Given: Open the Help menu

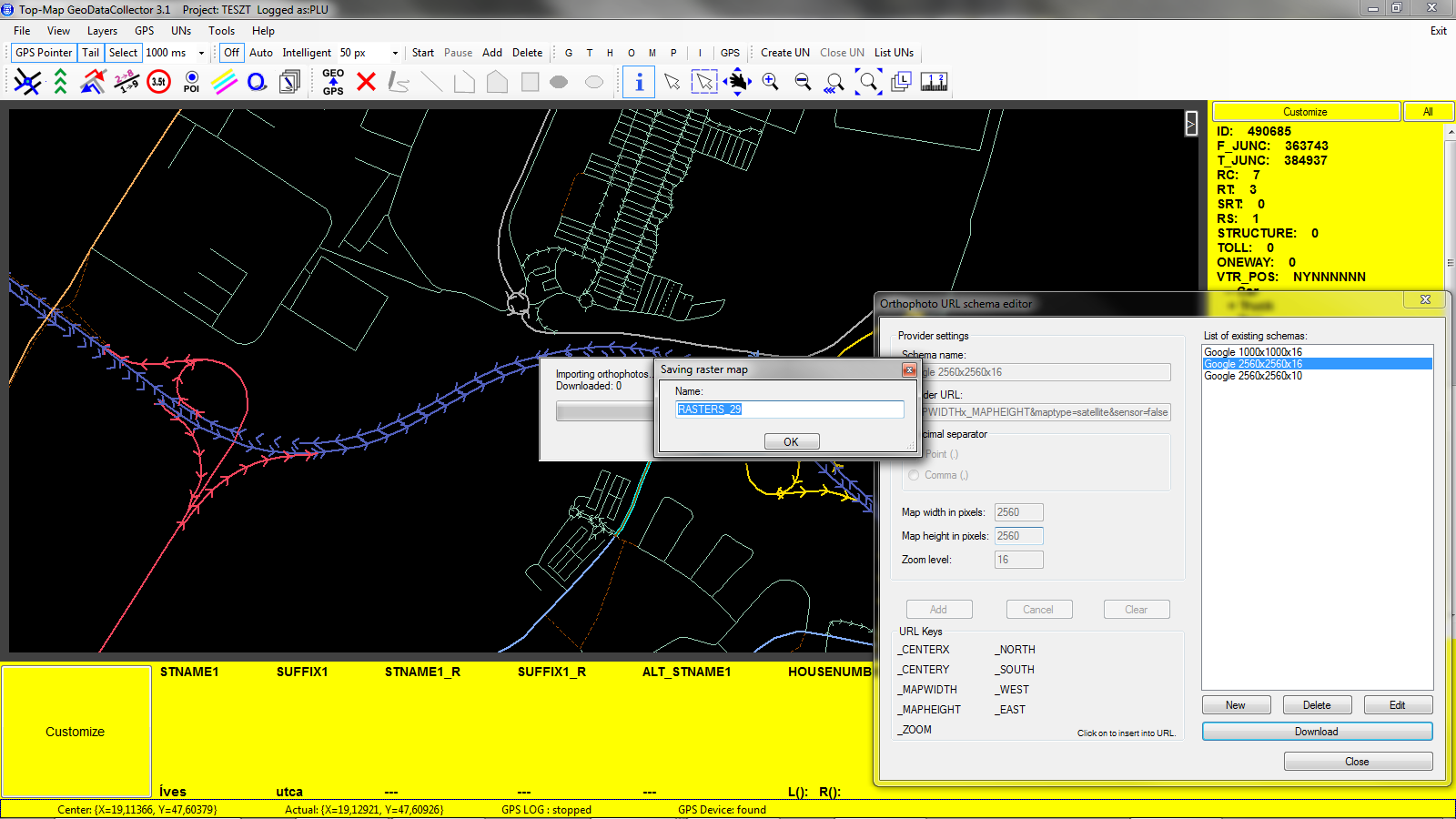Looking at the screenshot, I should coord(263,31).
